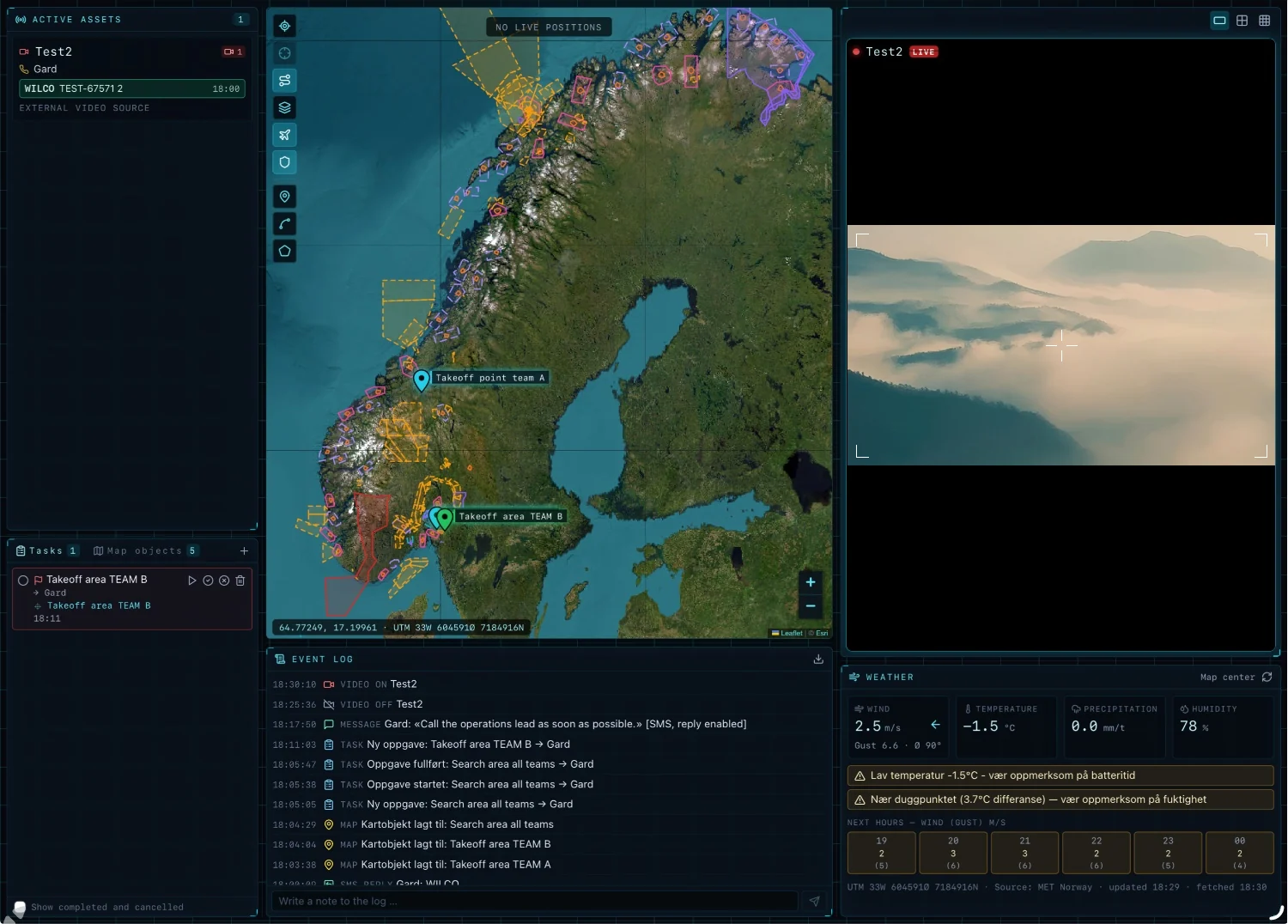Download the event log
Image resolution: width=1288 pixels, height=924 pixels.
(x=818, y=660)
